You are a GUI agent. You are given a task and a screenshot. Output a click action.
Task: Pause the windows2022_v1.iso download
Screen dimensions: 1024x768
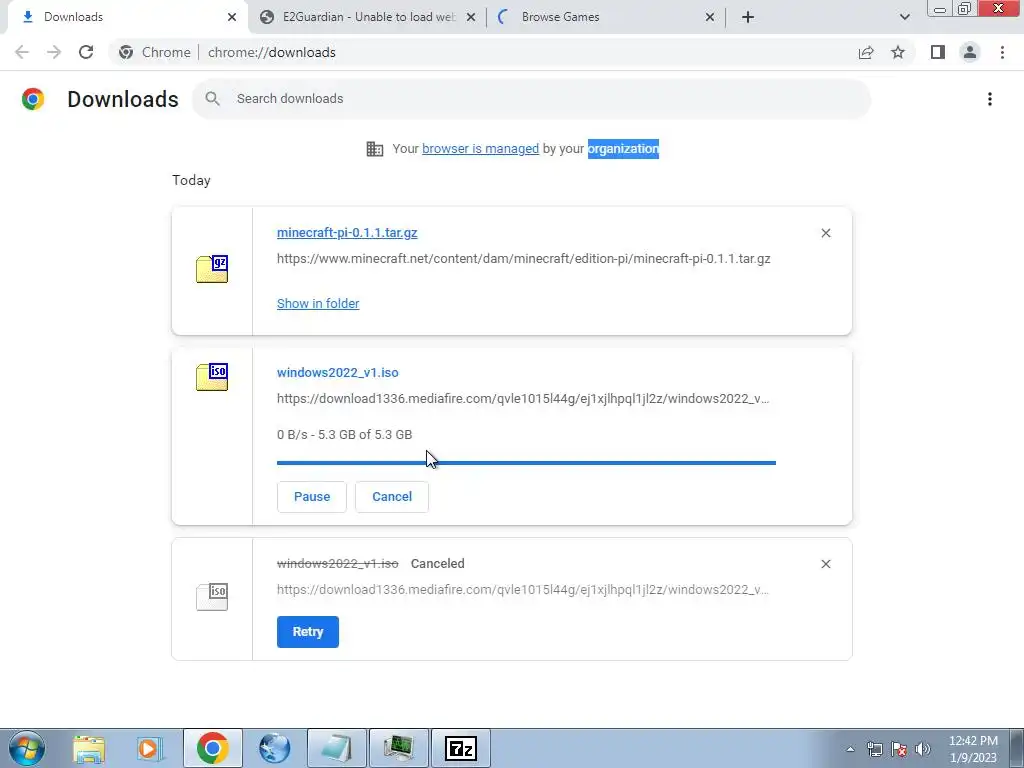click(x=312, y=497)
